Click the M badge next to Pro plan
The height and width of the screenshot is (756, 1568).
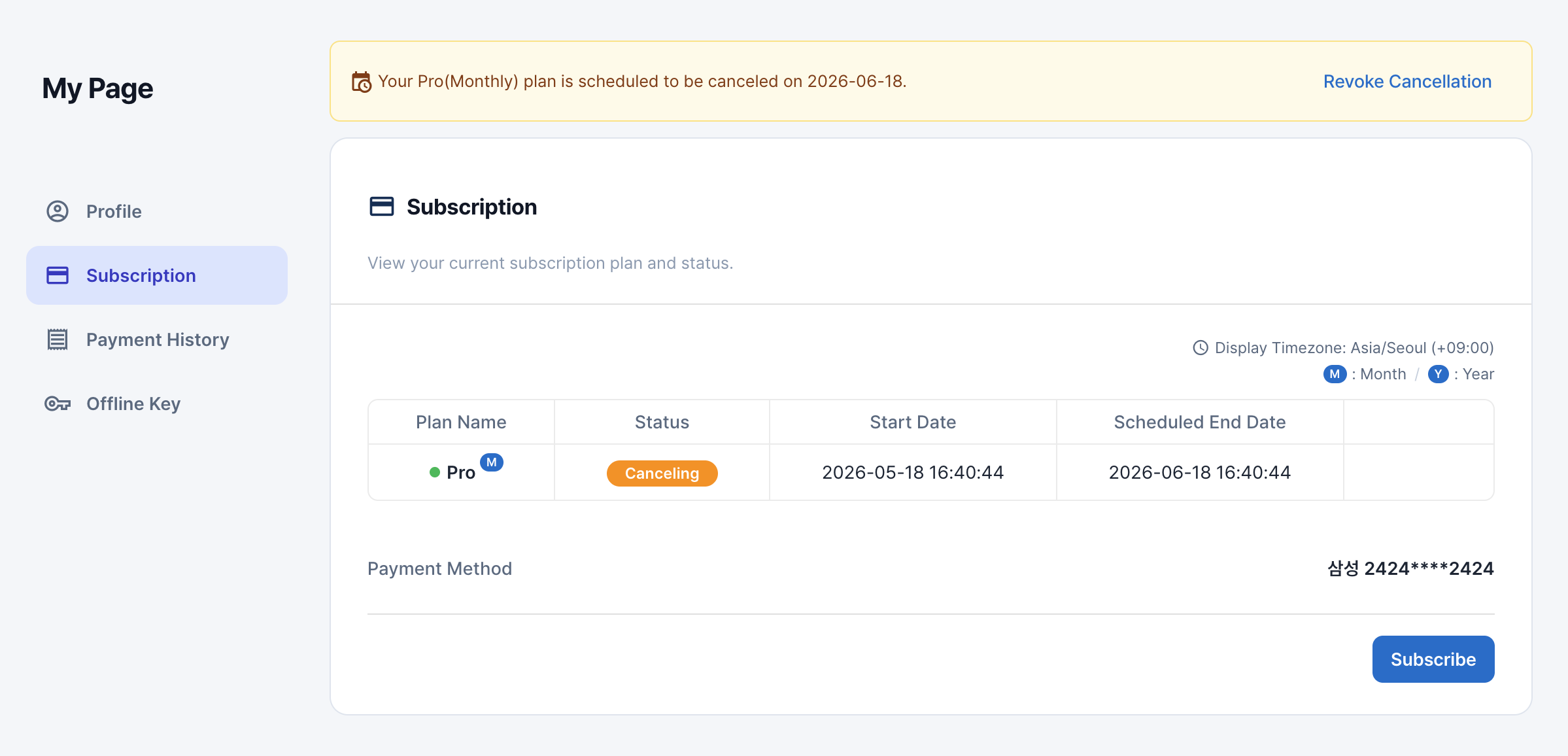pyautogui.click(x=492, y=462)
